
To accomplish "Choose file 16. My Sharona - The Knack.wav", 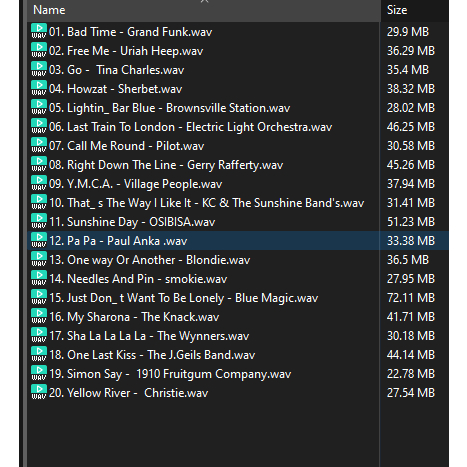I will pos(134,317).
